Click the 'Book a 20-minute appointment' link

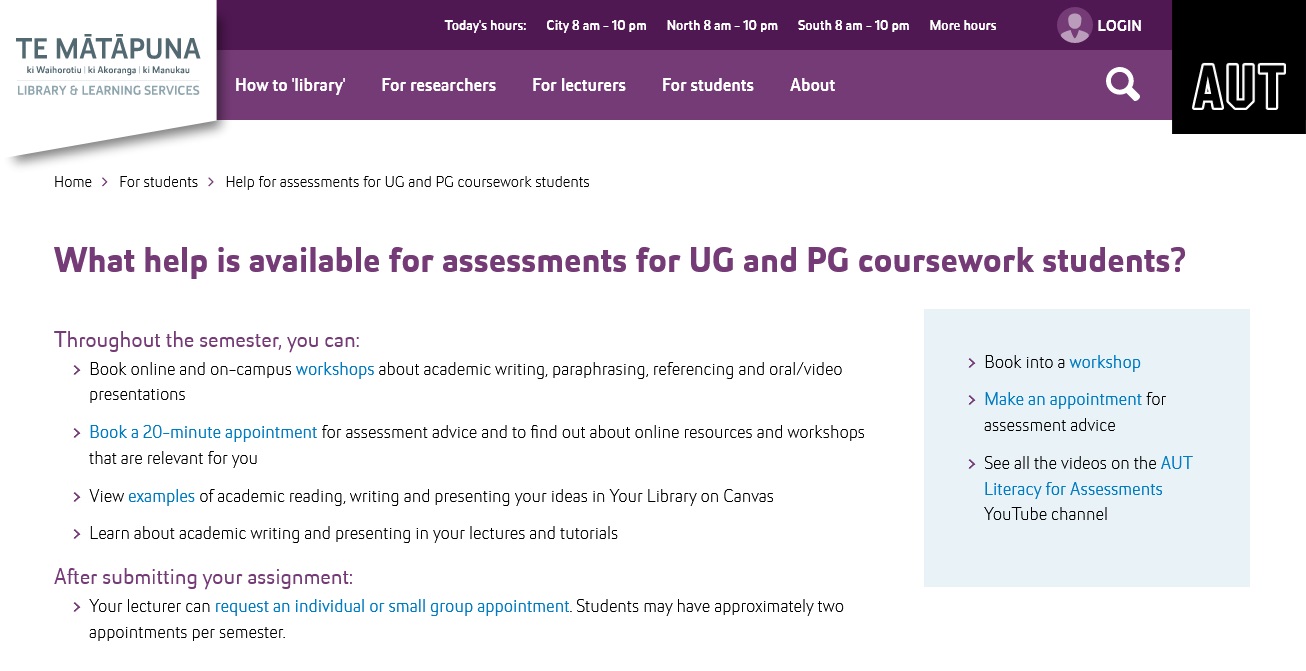203,432
